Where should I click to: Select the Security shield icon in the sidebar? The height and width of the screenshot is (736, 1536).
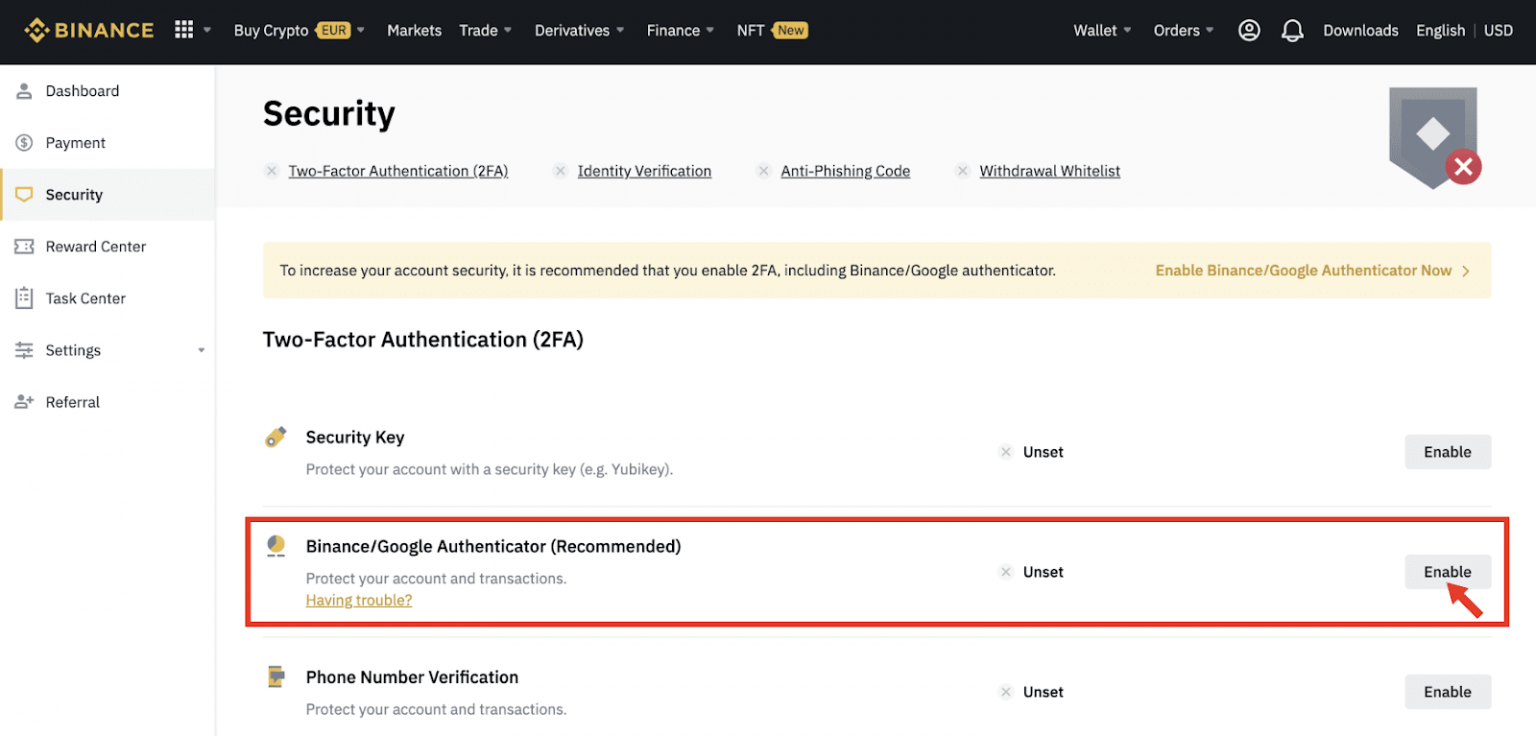24,194
